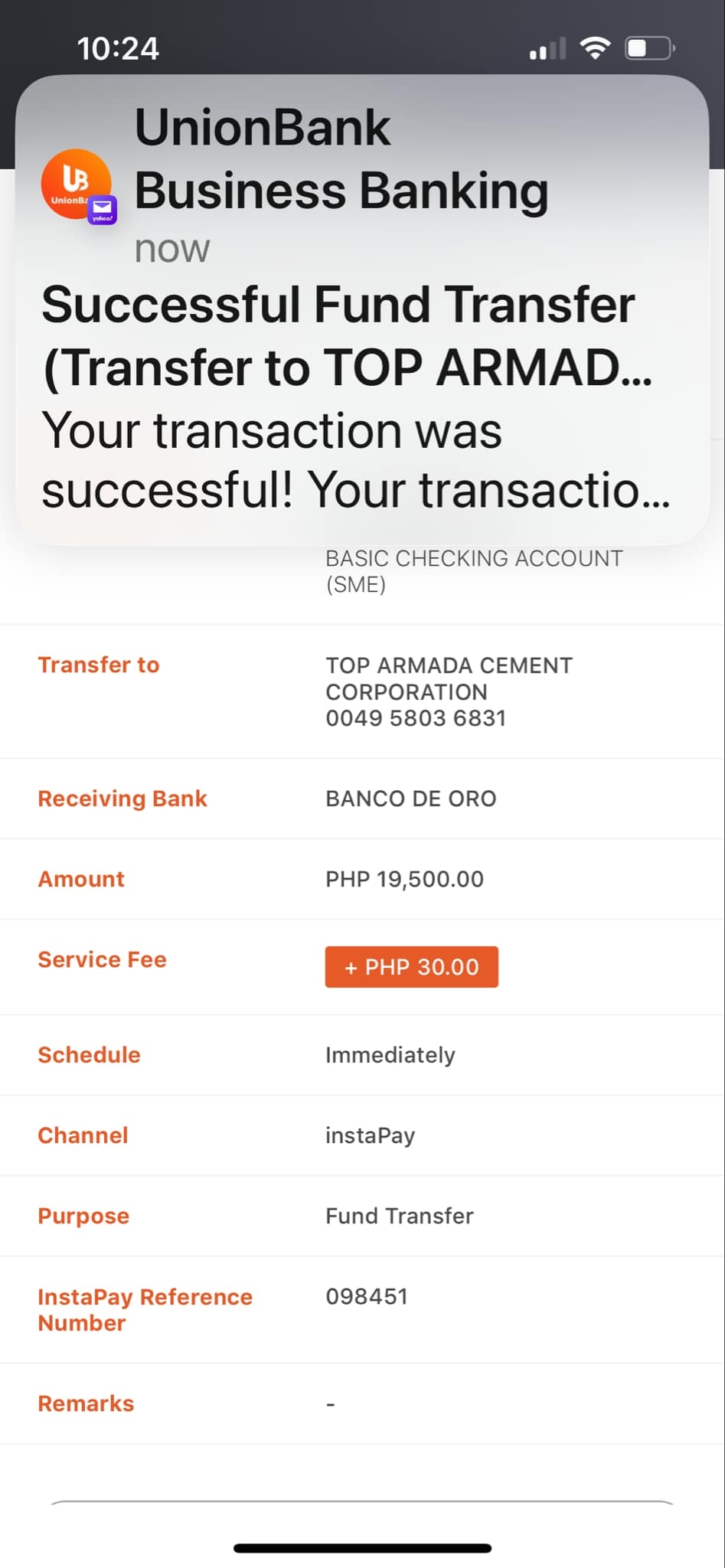Tap the home indicator bar
The height and width of the screenshot is (1568, 725).
[362, 1548]
